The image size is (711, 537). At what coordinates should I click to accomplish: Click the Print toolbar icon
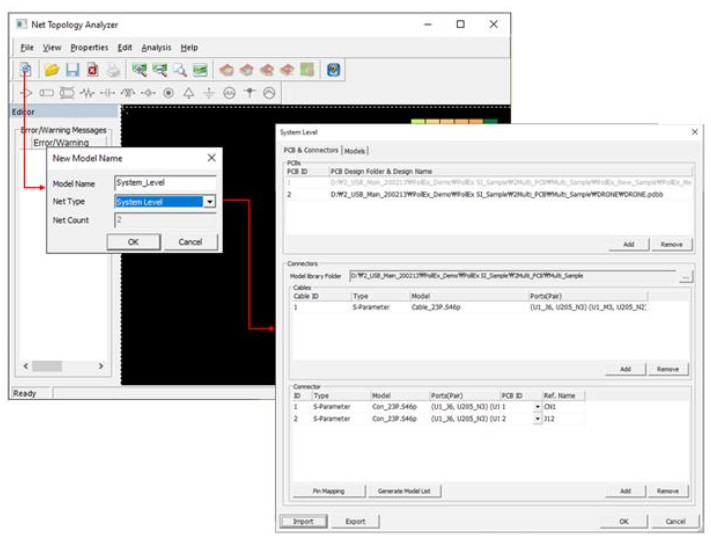[112, 70]
